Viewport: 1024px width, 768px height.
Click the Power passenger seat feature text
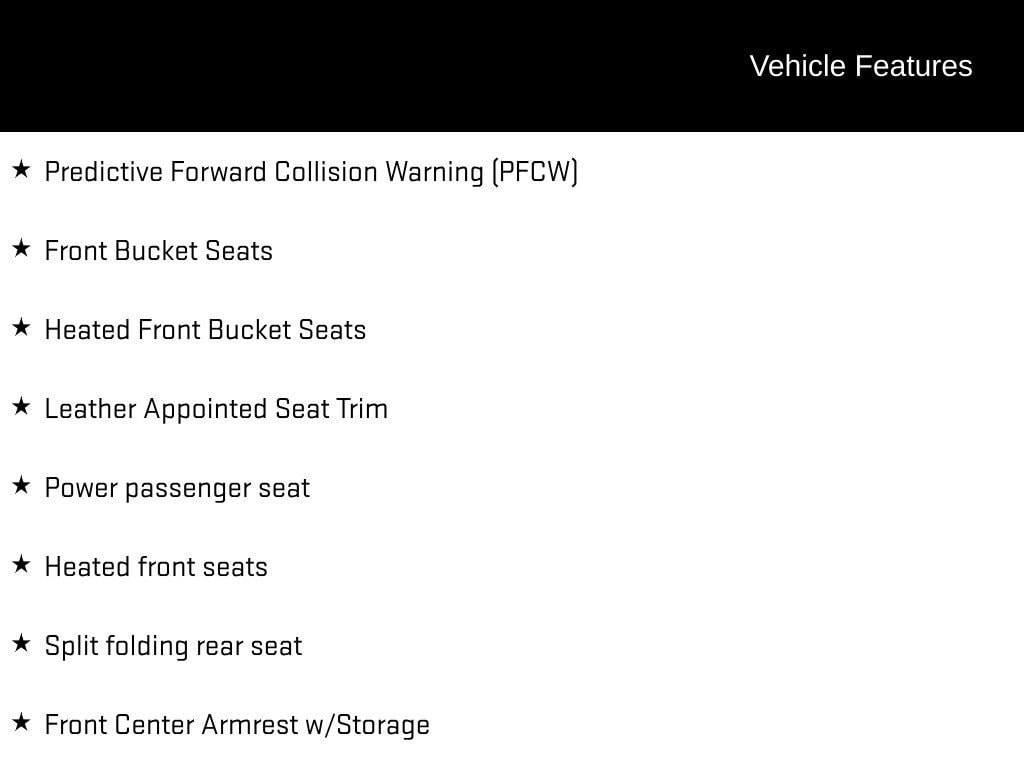coord(177,488)
